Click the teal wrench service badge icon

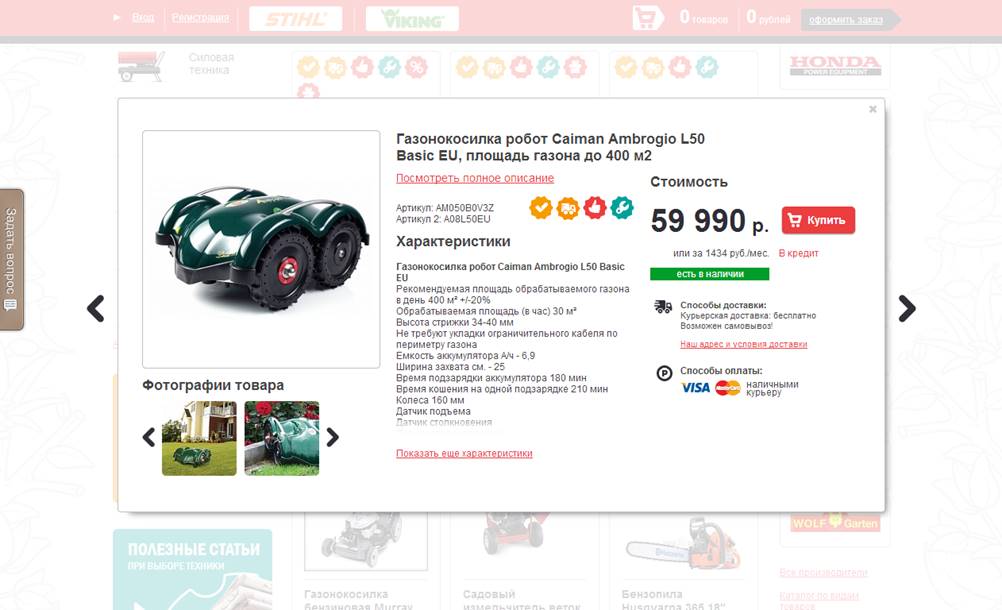click(x=621, y=208)
